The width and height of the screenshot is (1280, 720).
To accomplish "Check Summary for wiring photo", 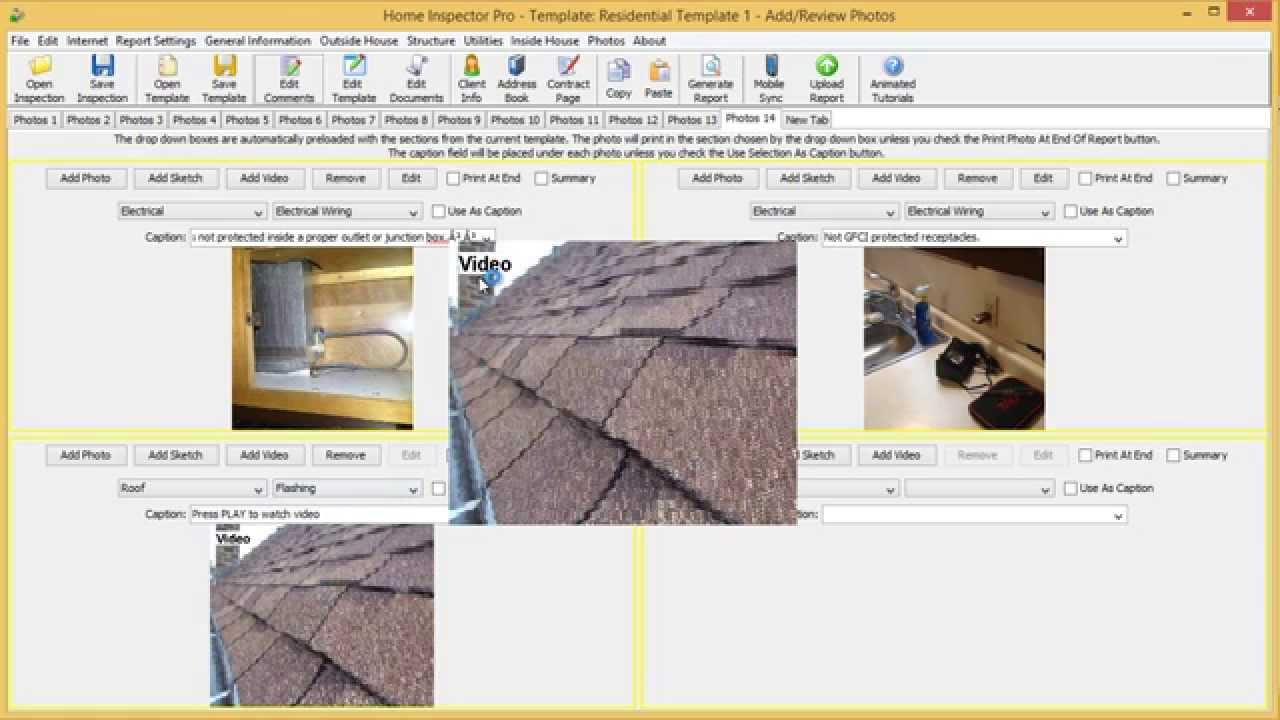I will (x=541, y=178).
